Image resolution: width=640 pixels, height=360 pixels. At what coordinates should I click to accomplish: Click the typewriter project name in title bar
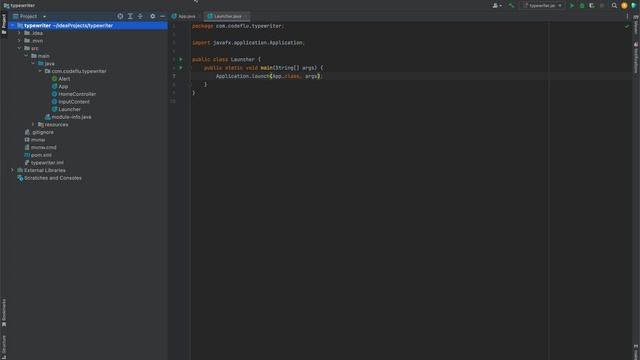[22, 6]
